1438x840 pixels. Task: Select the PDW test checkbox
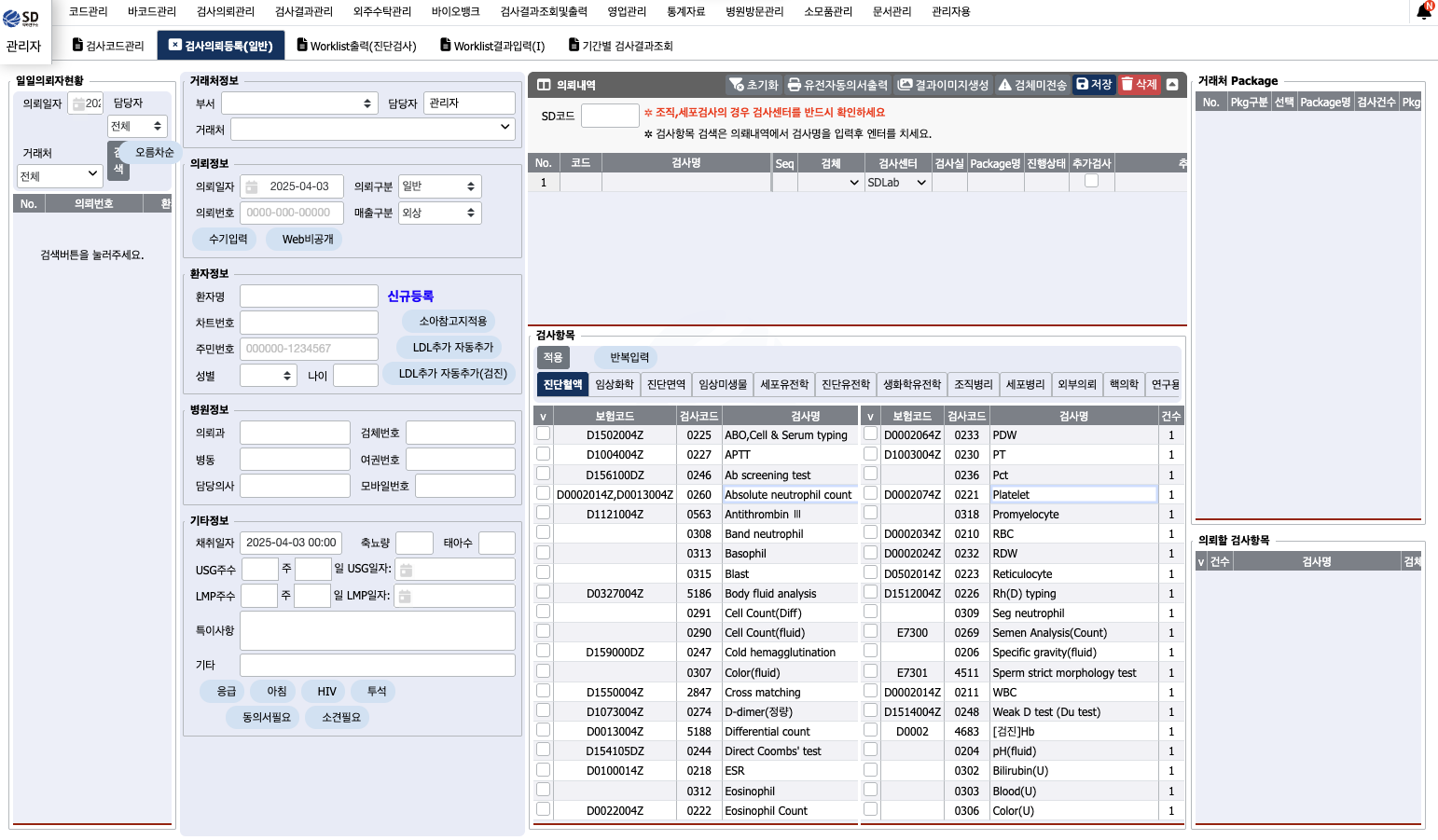[x=870, y=434]
